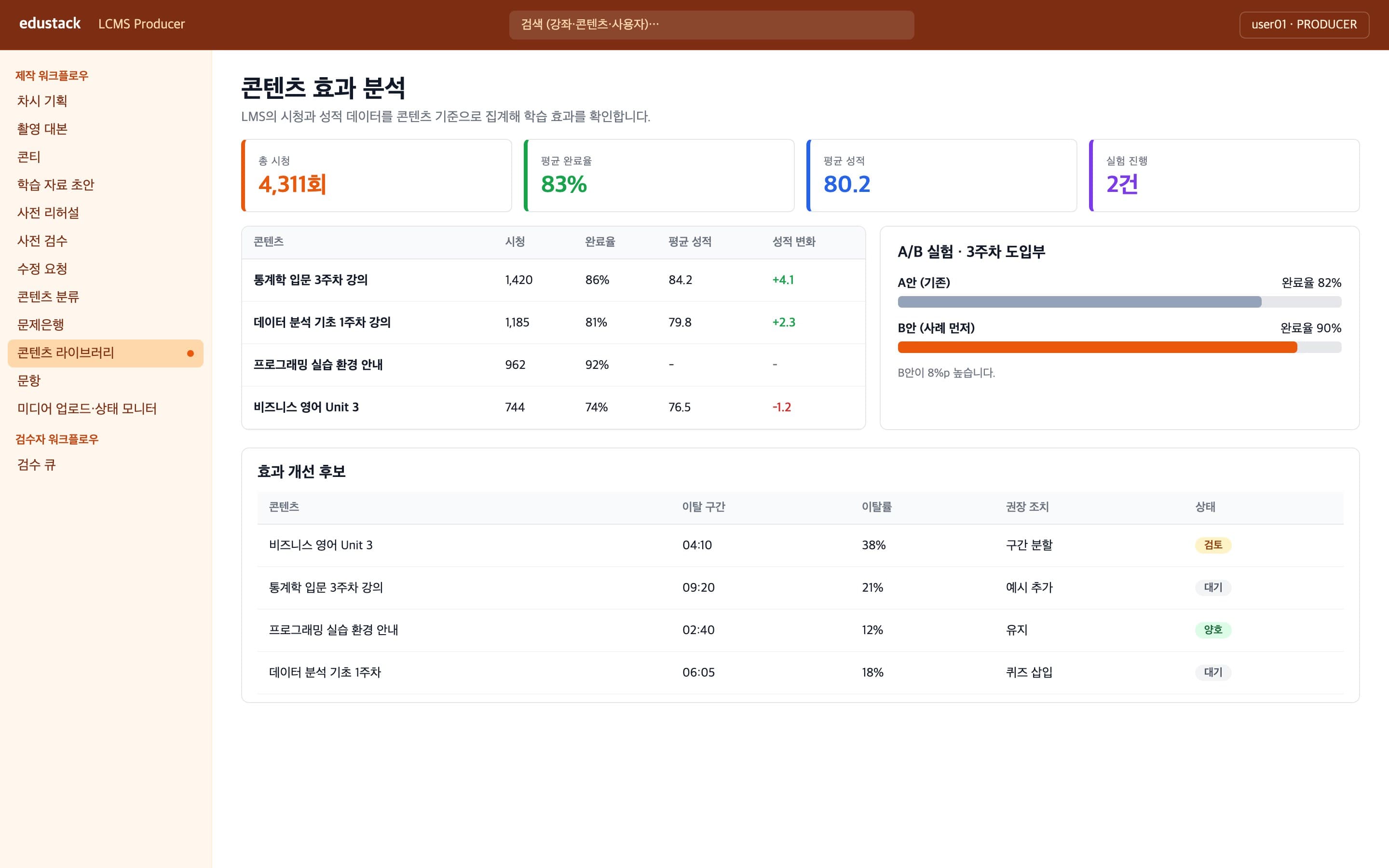Click 예시 추가 recommended action
Image resolution: width=1389 pixels, height=868 pixels.
(1029, 588)
